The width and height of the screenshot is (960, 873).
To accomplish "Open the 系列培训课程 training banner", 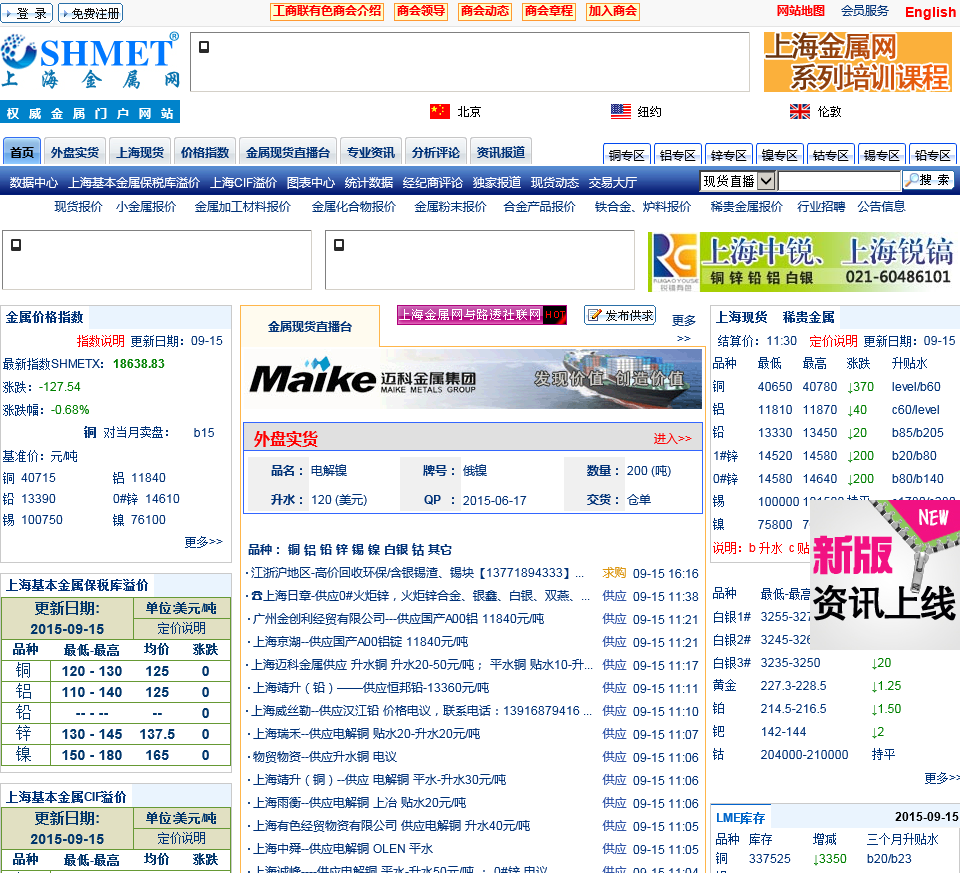I will pos(858,62).
